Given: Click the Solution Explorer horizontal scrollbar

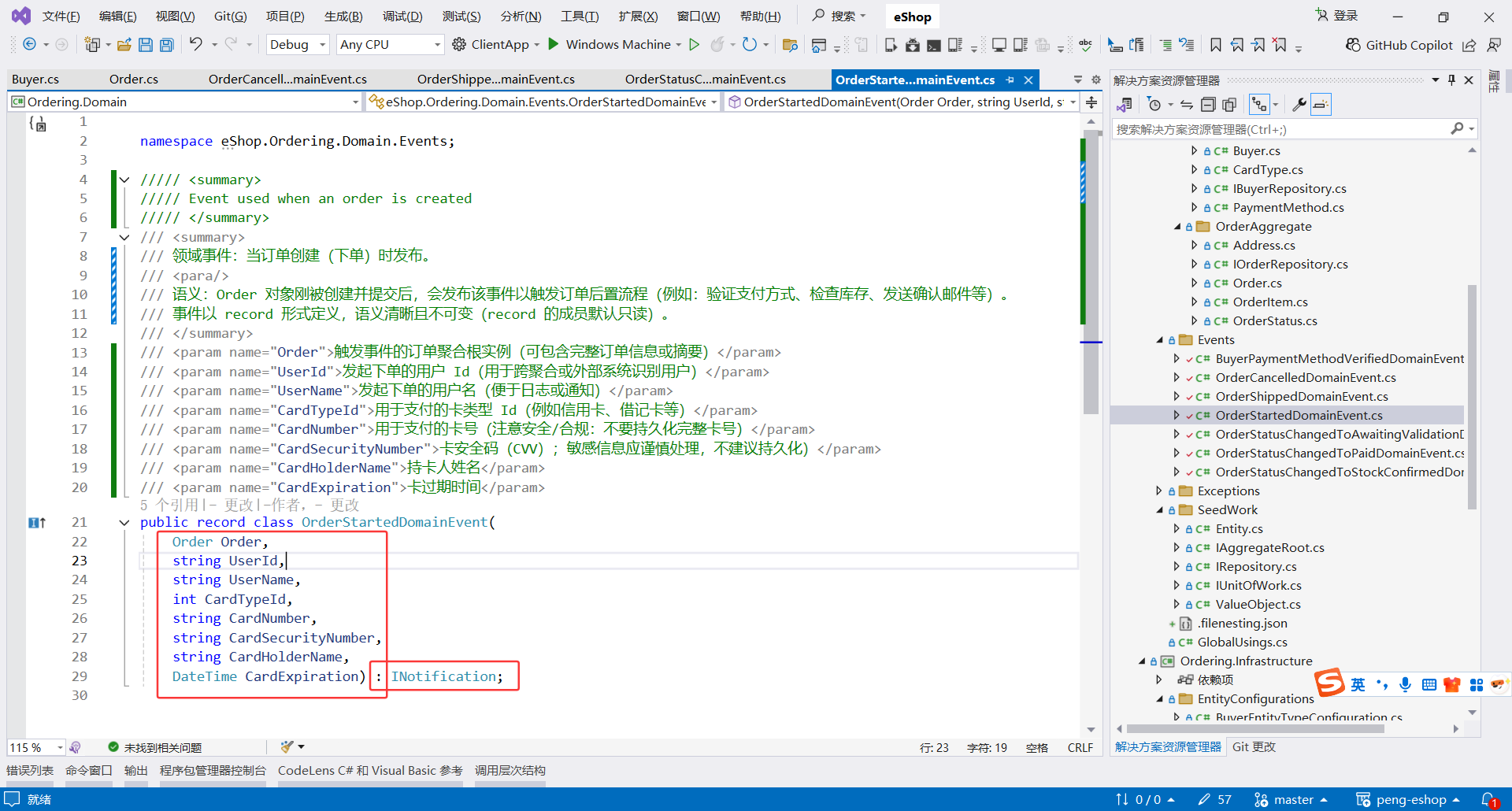Looking at the screenshot, I should pyautogui.click(x=1255, y=728).
